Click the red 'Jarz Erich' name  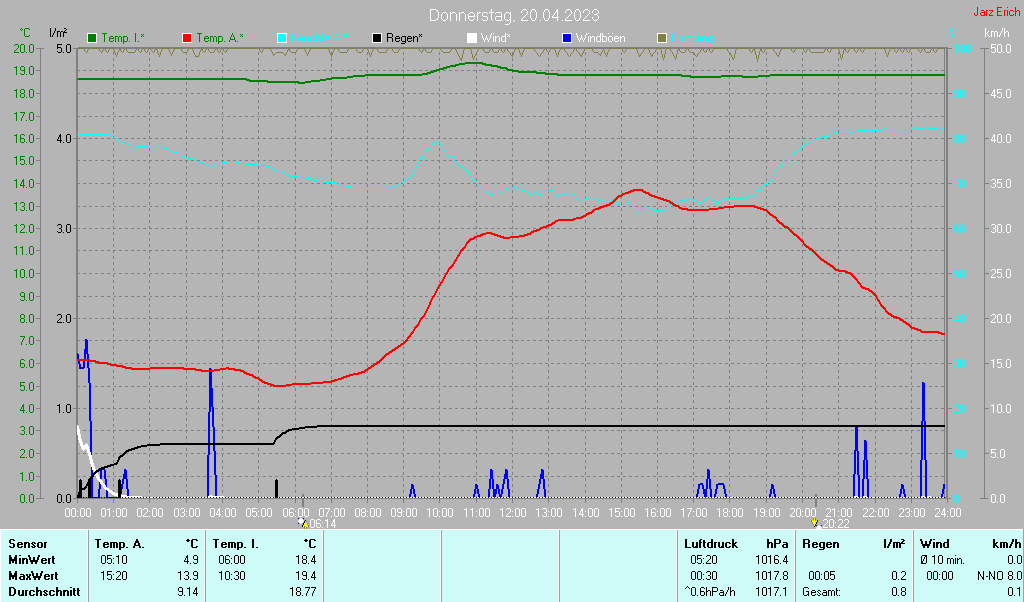pyautogui.click(x=997, y=12)
